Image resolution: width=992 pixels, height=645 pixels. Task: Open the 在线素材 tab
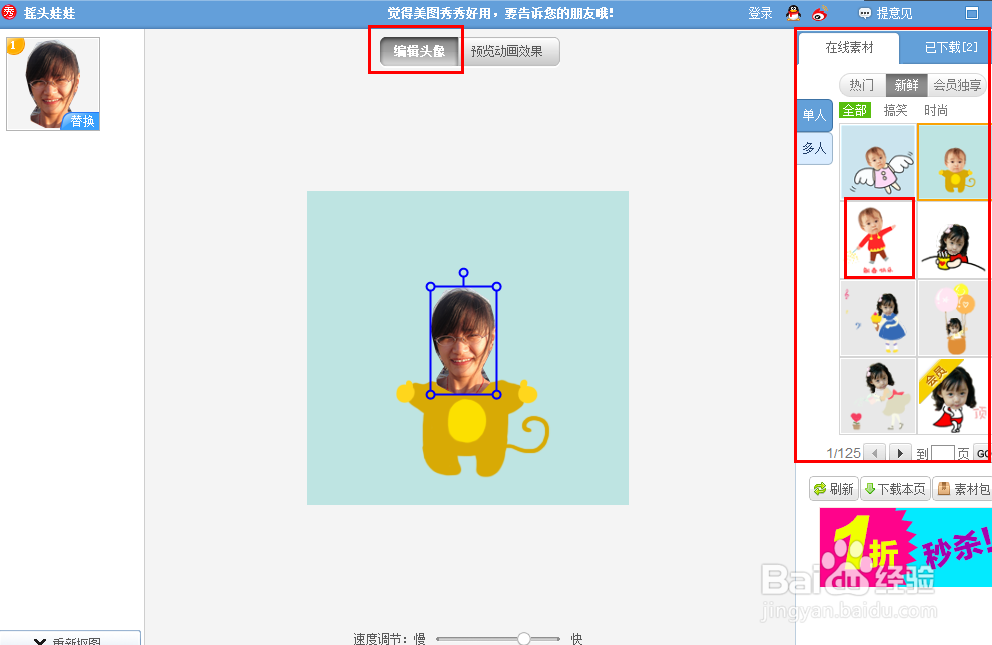pyautogui.click(x=849, y=47)
